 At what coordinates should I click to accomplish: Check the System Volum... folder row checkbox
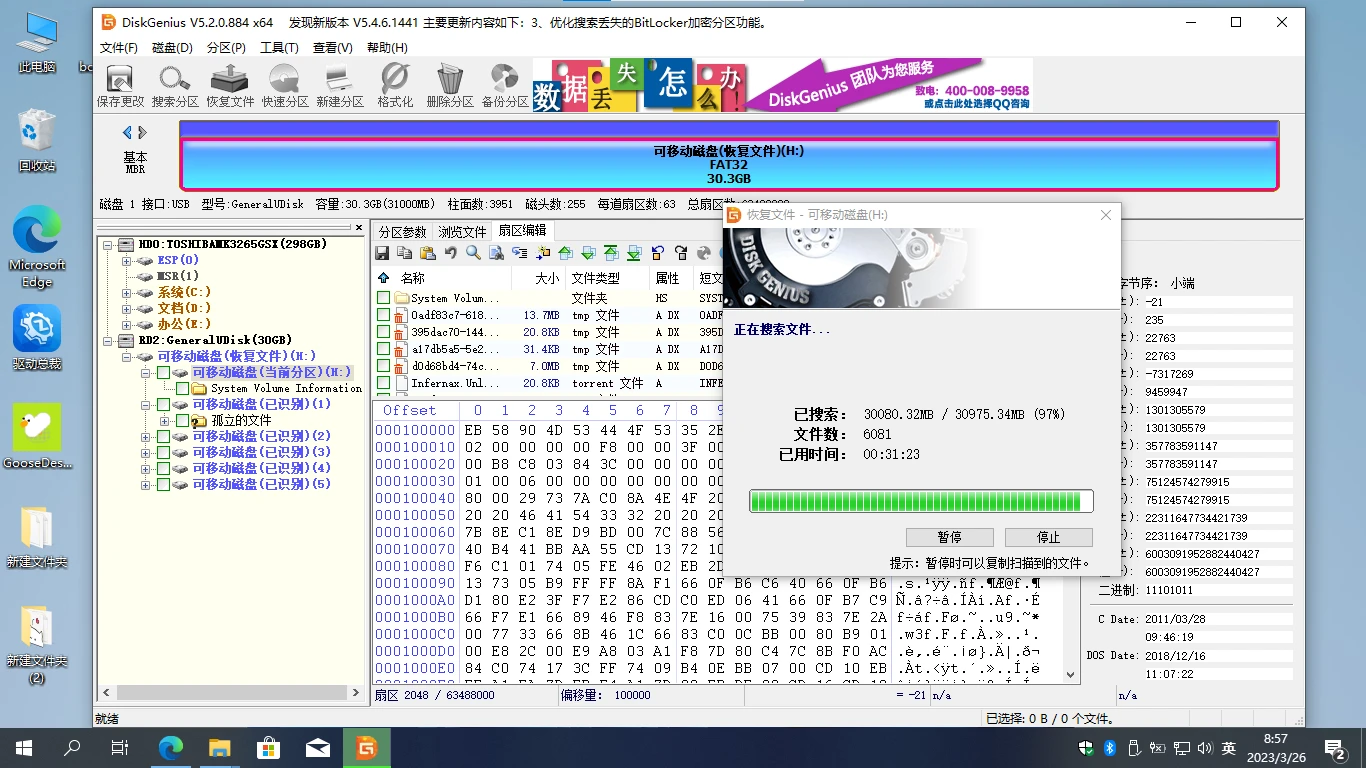pyautogui.click(x=384, y=298)
